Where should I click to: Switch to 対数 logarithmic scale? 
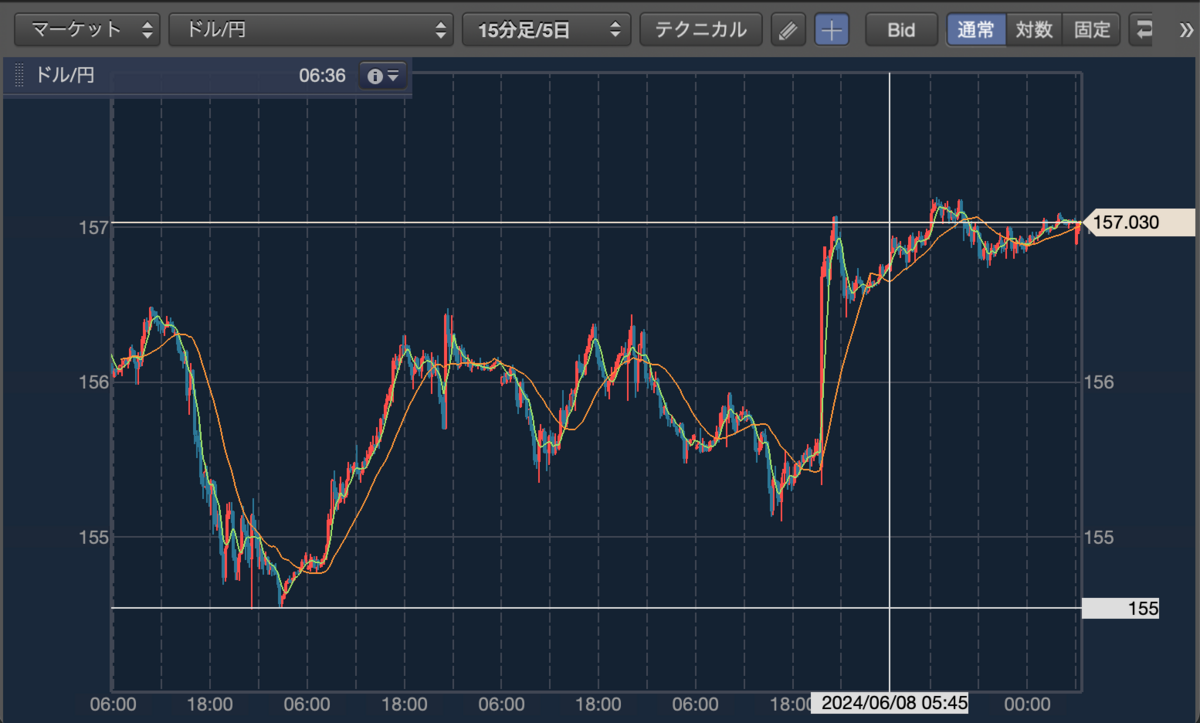pos(1034,30)
